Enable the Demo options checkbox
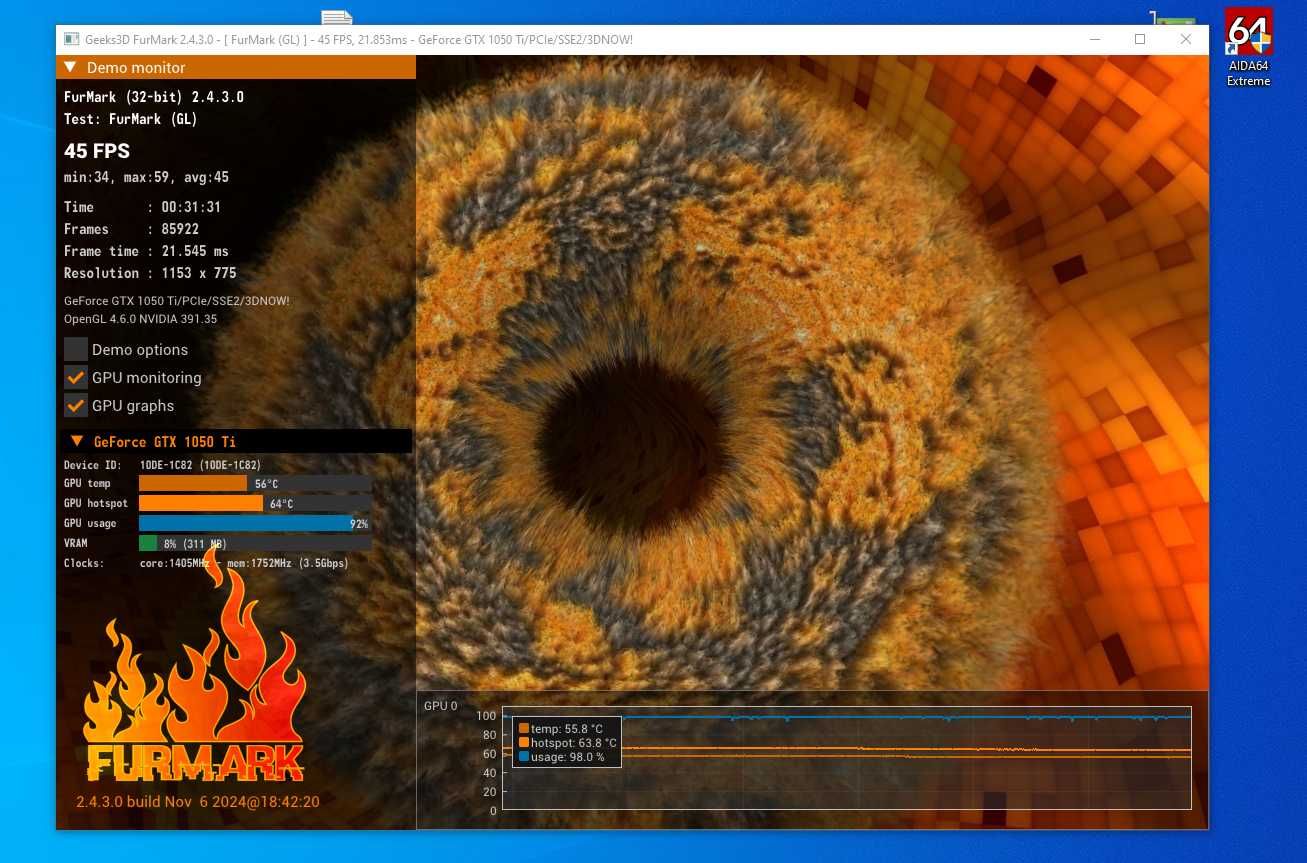The width and height of the screenshot is (1307, 863). pyautogui.click(x=76, y=349)
